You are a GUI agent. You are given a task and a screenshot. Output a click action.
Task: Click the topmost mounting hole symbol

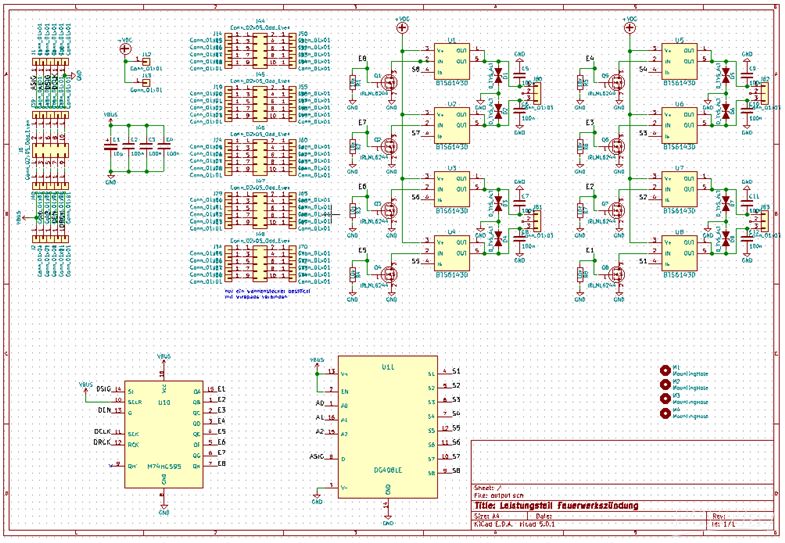665,370
